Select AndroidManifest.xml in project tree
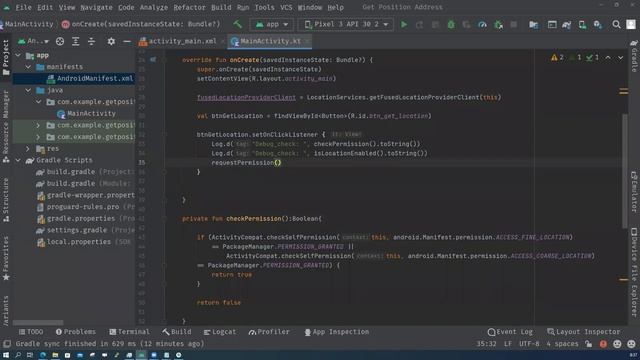This screenshot has height=360, width=640. pos(73,78)
